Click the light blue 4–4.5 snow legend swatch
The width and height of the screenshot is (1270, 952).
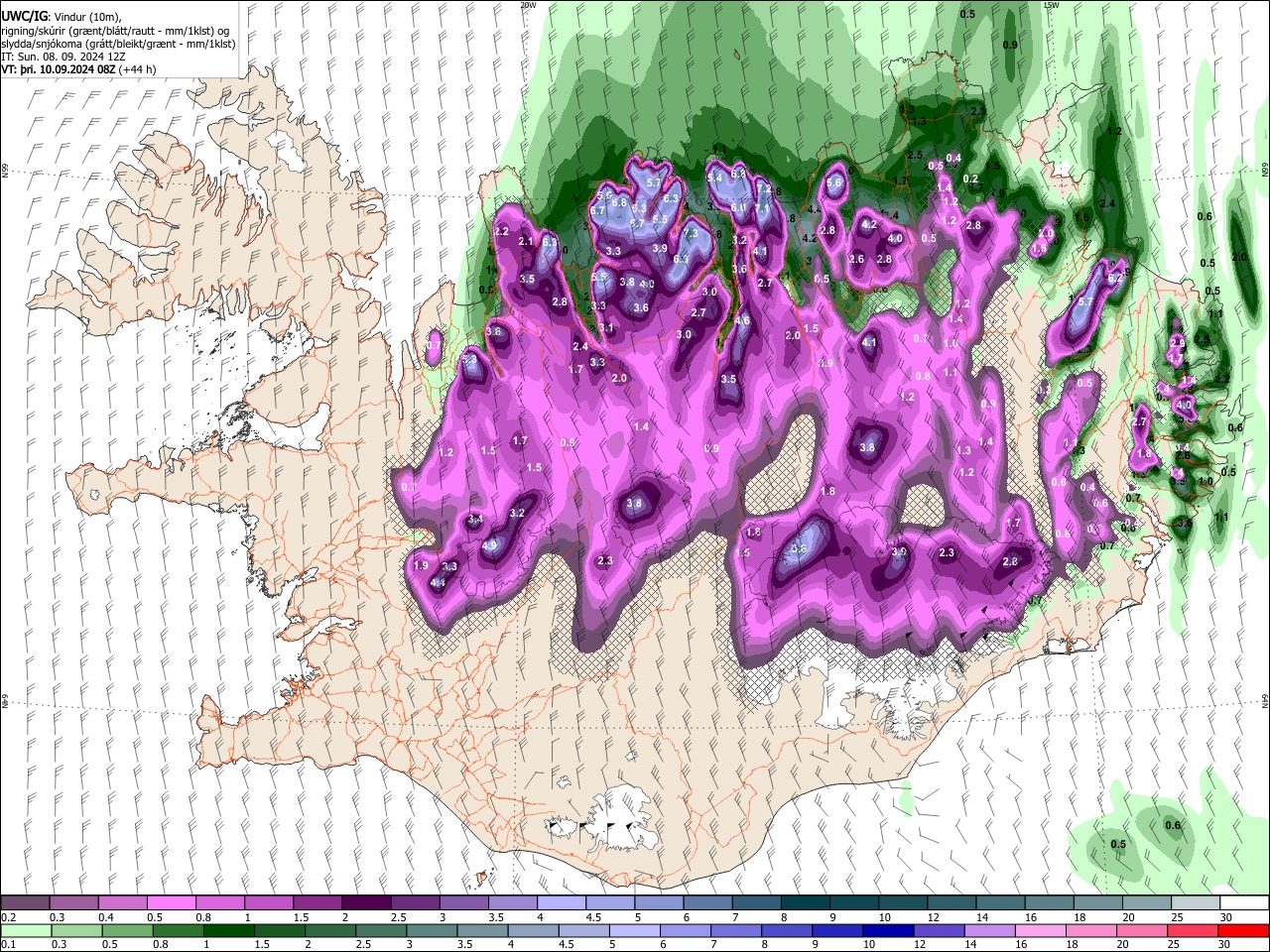click(561, 903)
